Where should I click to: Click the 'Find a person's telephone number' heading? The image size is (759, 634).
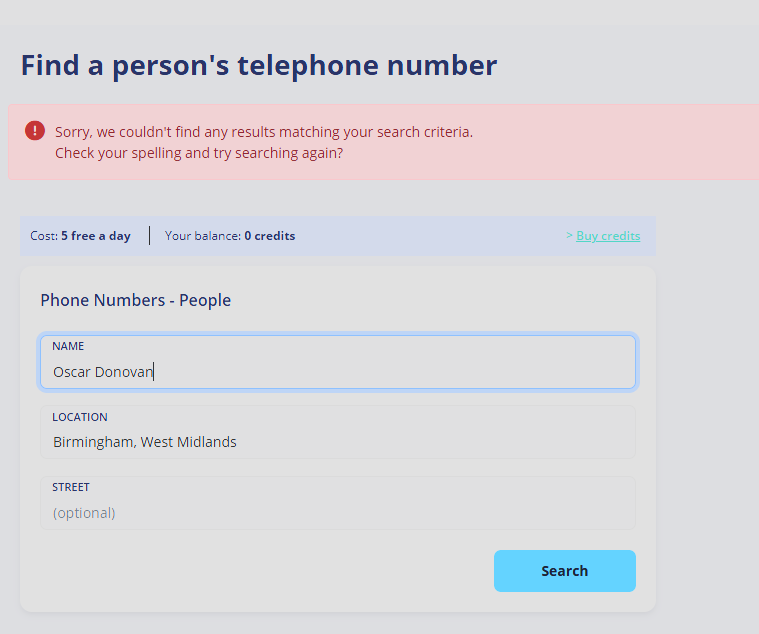click(x=259, y=66)
